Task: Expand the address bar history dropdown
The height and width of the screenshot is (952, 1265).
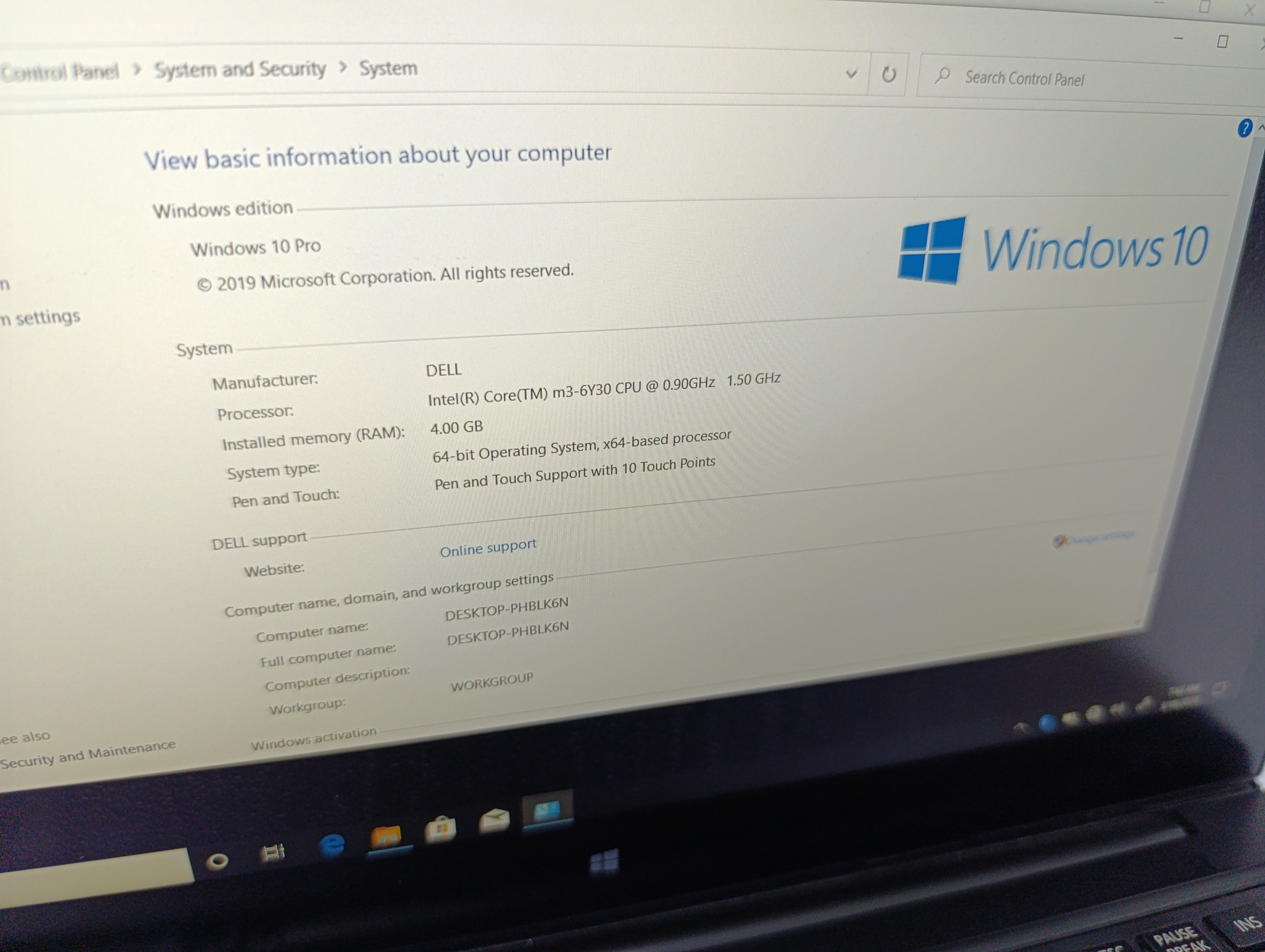Action: [851, 74]
